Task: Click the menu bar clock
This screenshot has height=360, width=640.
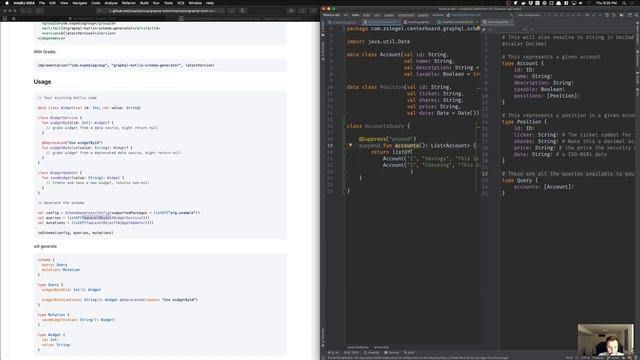Action: (x=606, y=3)
